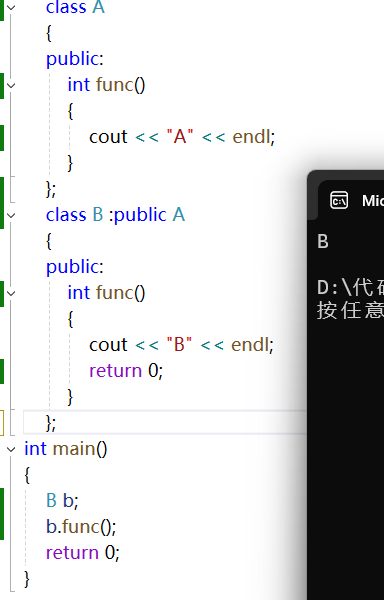
Task: Click the B b; declaration line
Action: pyautogui.click(x=62, y=501)
